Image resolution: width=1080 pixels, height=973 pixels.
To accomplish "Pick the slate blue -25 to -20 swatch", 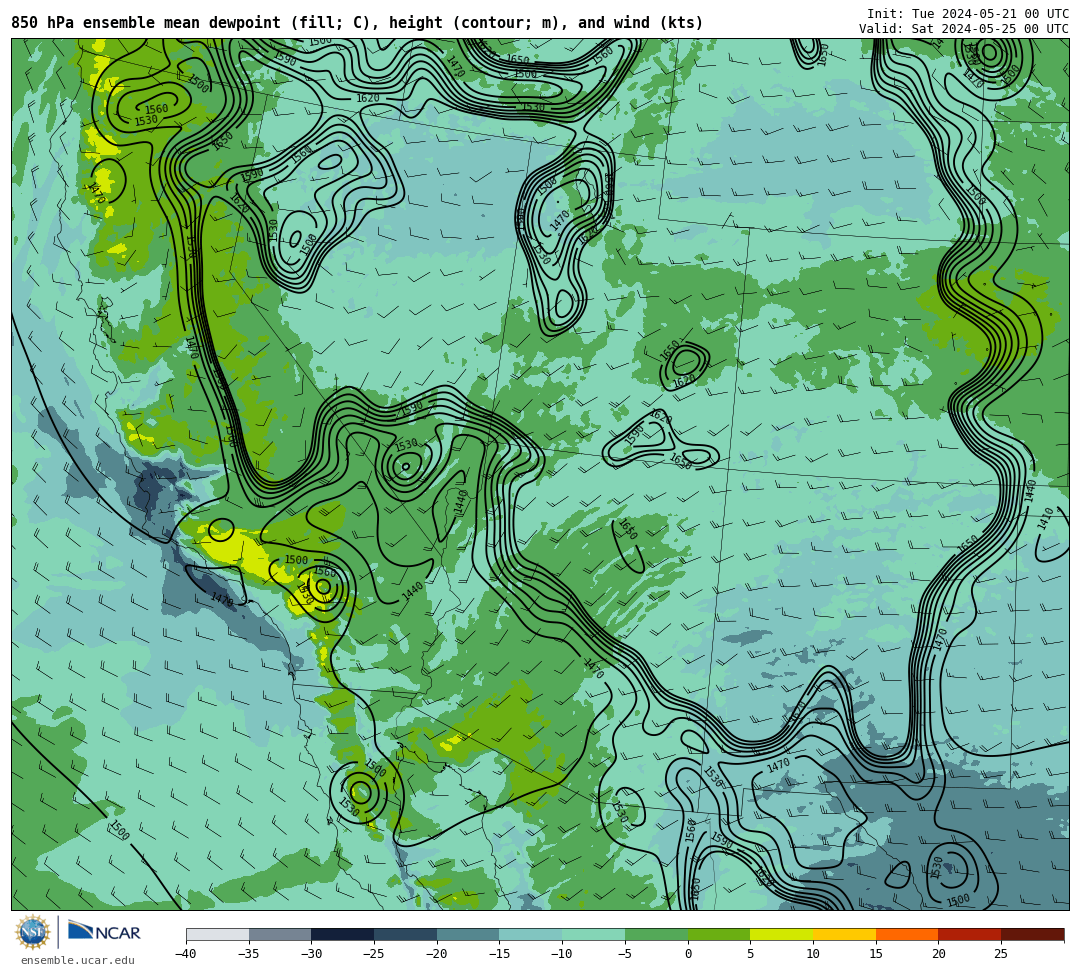I will (405, 934).
